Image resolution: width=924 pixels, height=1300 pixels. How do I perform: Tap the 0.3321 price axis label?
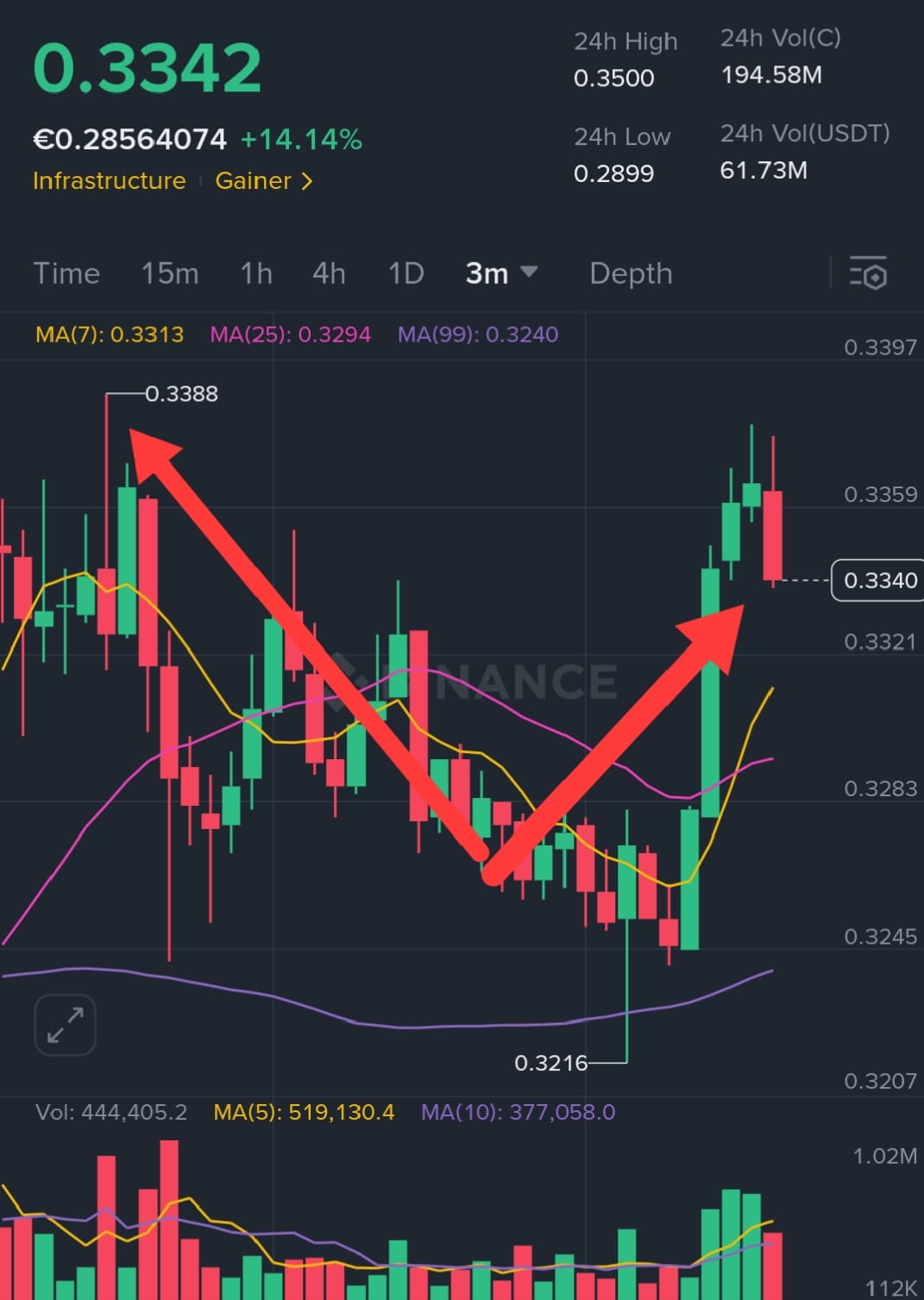[880, 642]
